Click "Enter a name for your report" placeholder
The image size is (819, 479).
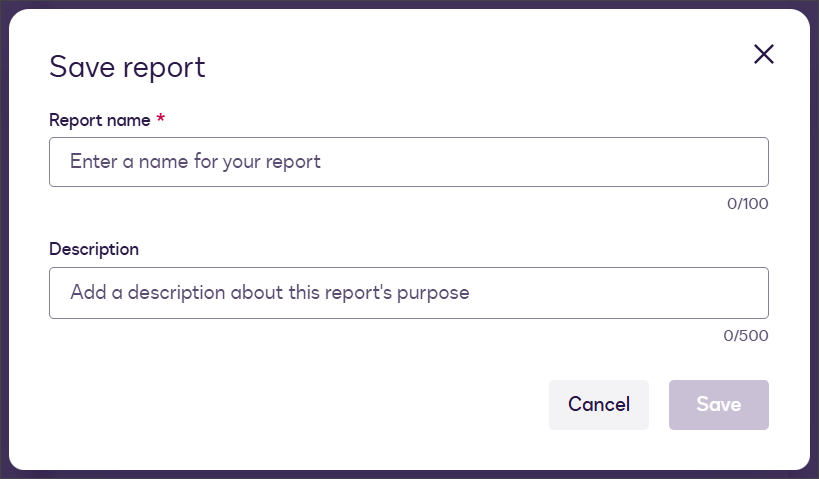click(195, 161)
